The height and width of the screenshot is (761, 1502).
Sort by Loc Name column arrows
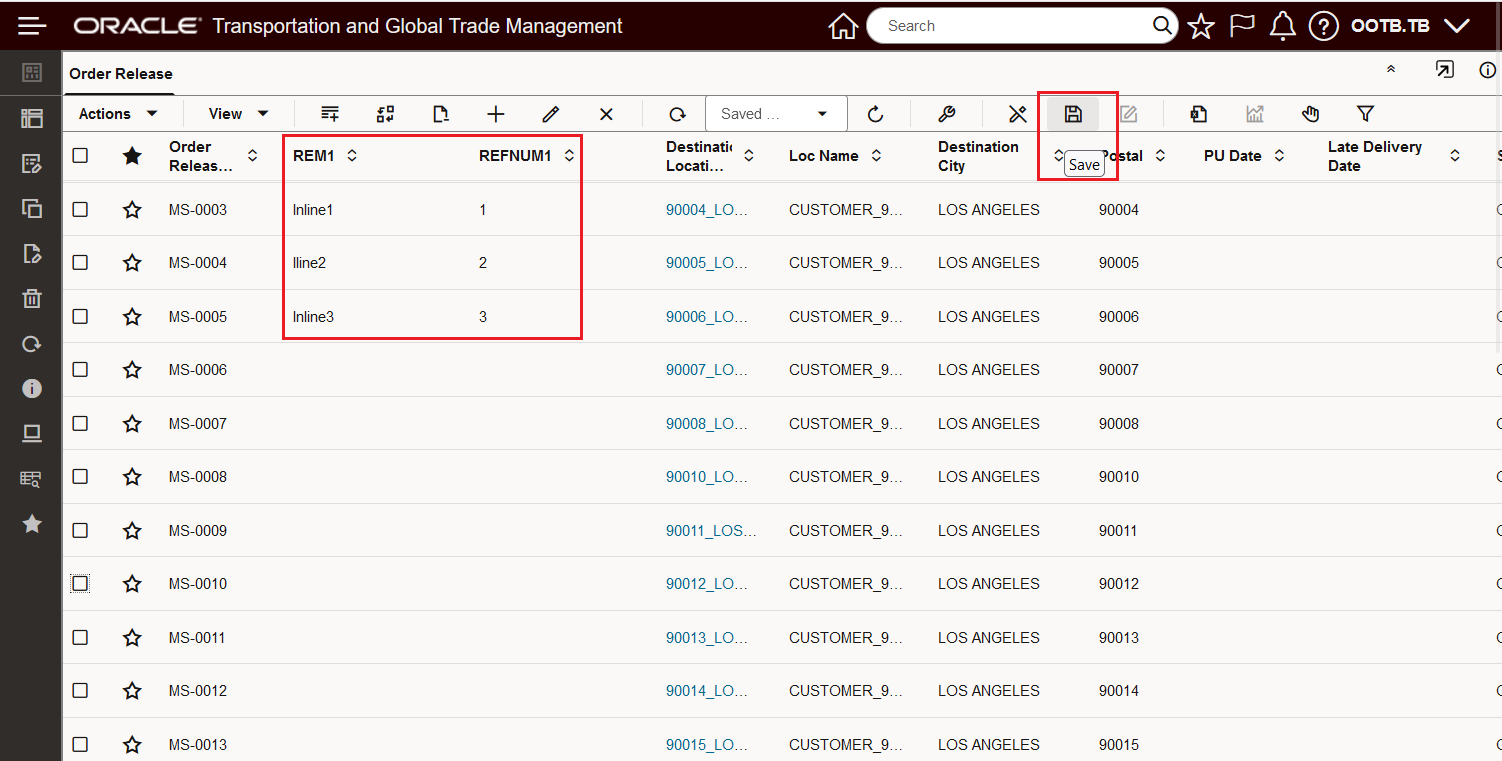pos(876,156)
